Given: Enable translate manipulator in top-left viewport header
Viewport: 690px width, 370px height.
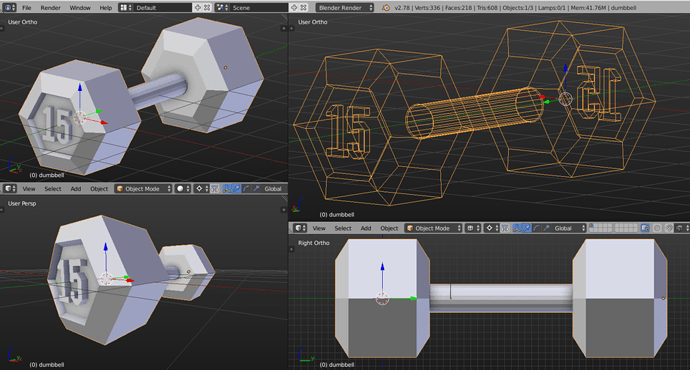Looking at the screenshot, I should pyautogui.click(x=236, y=189).
